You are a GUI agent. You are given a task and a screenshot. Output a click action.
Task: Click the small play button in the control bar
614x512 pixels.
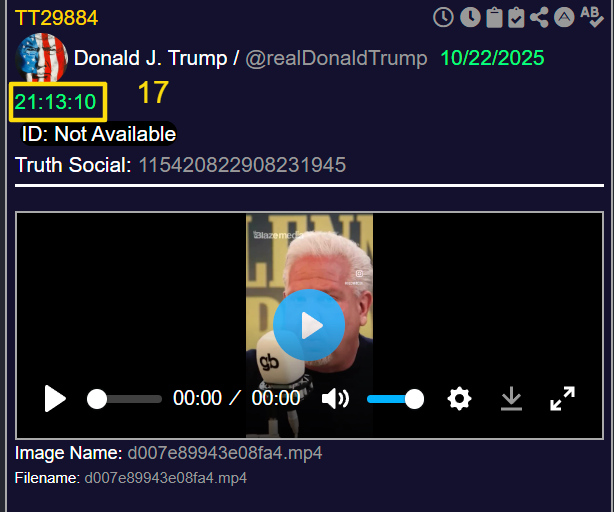pyautogui.click(x=55, y=399)
